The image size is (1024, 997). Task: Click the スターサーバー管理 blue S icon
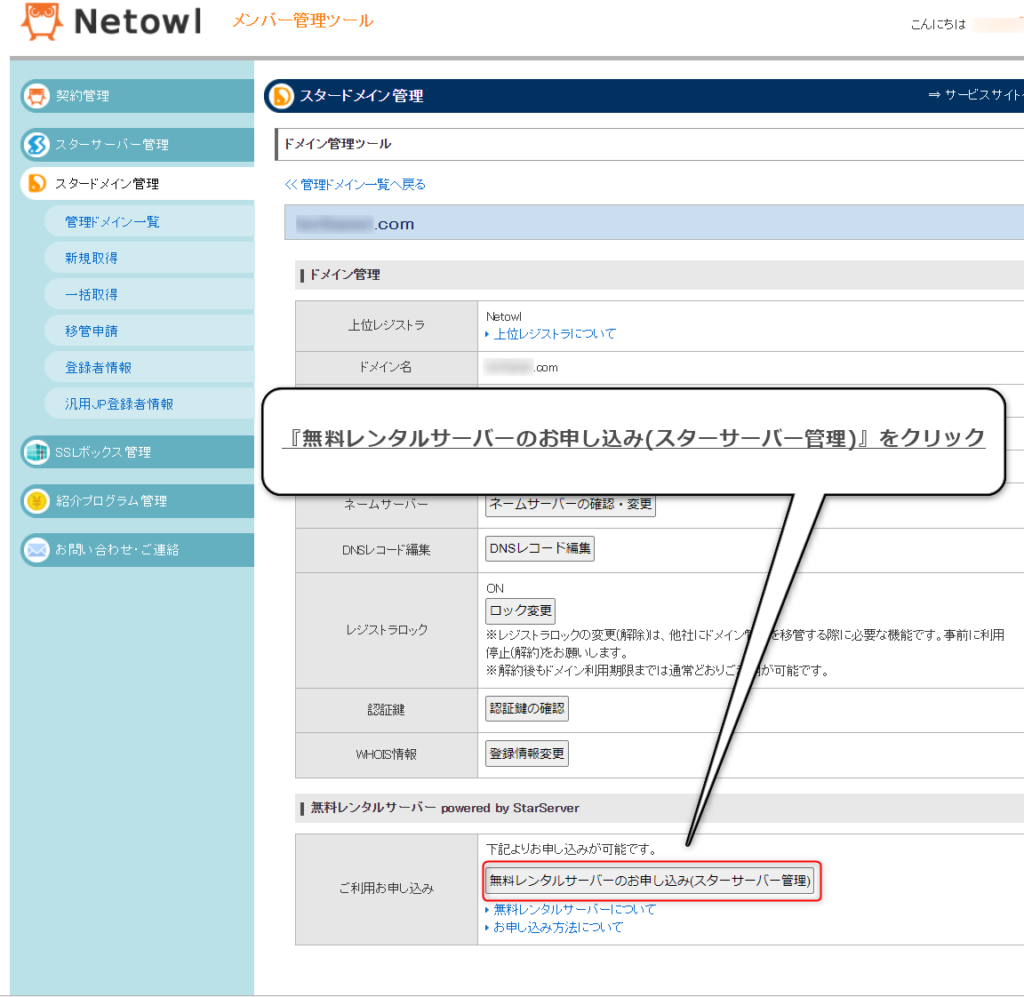(37, 144)
